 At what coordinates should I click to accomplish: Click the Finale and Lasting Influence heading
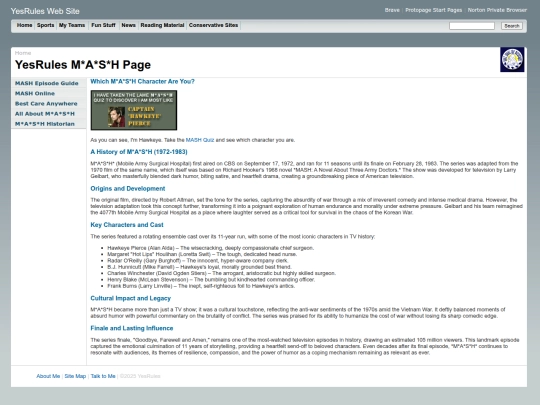pos(132,328)
